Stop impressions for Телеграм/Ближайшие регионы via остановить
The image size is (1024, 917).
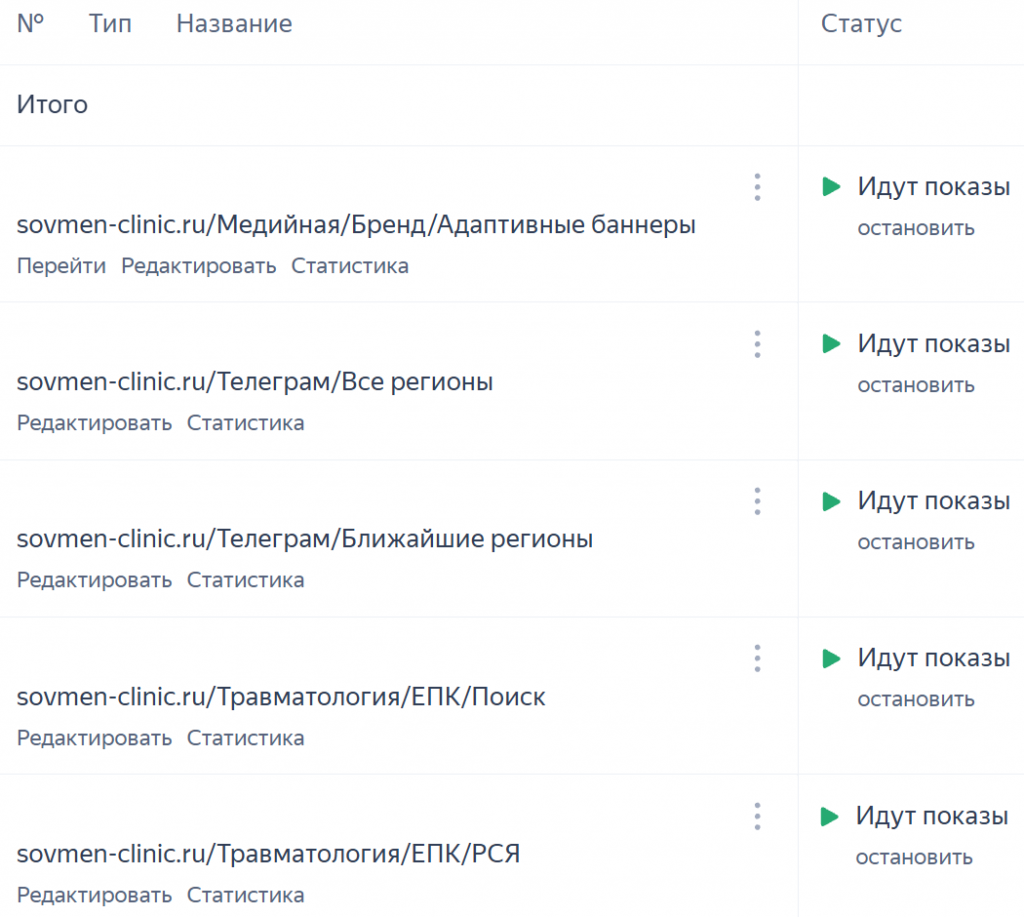pyautogui.click(x=916, y=543)
